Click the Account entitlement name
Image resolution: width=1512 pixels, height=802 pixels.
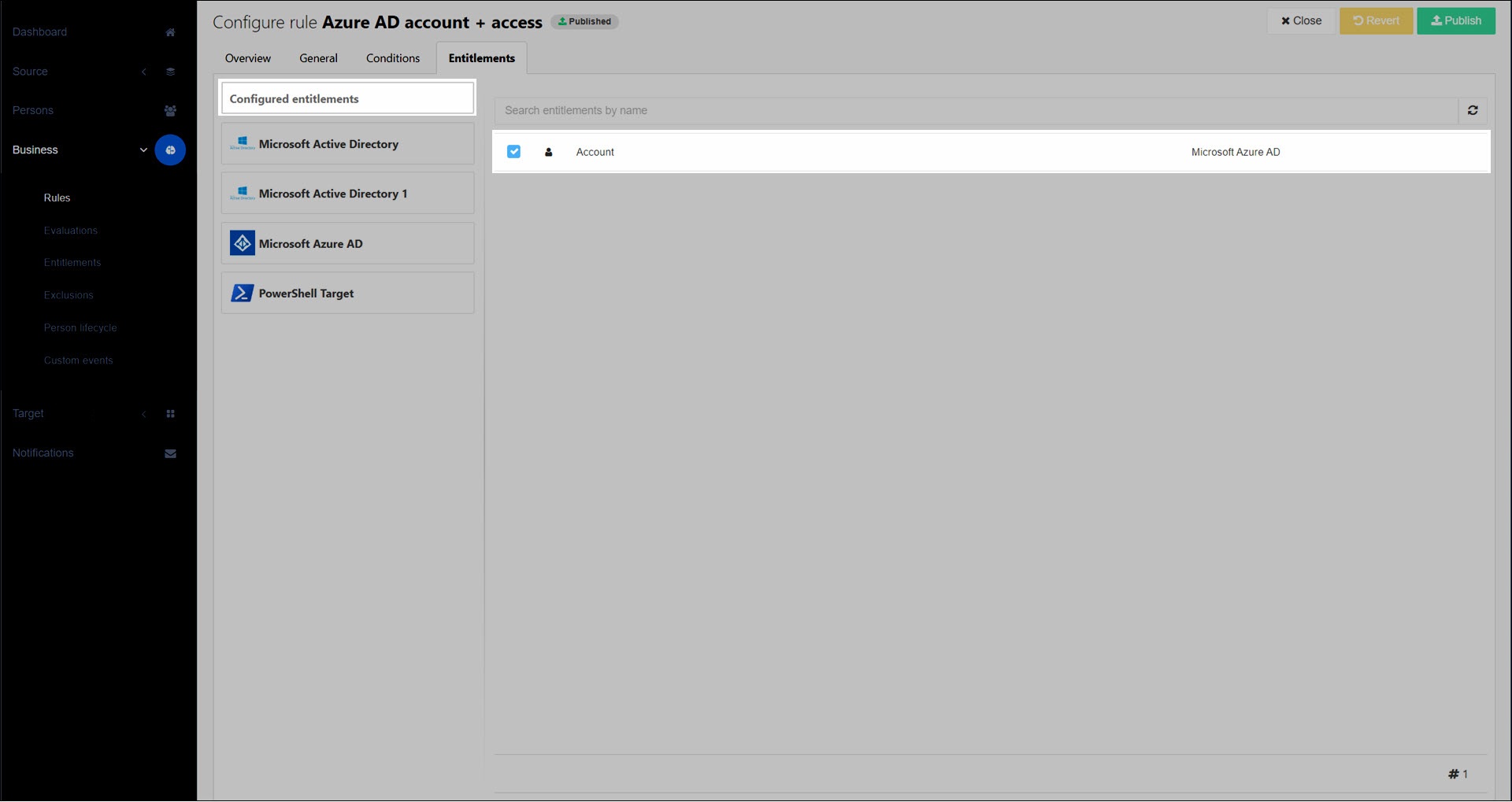[x=595, y=152]
